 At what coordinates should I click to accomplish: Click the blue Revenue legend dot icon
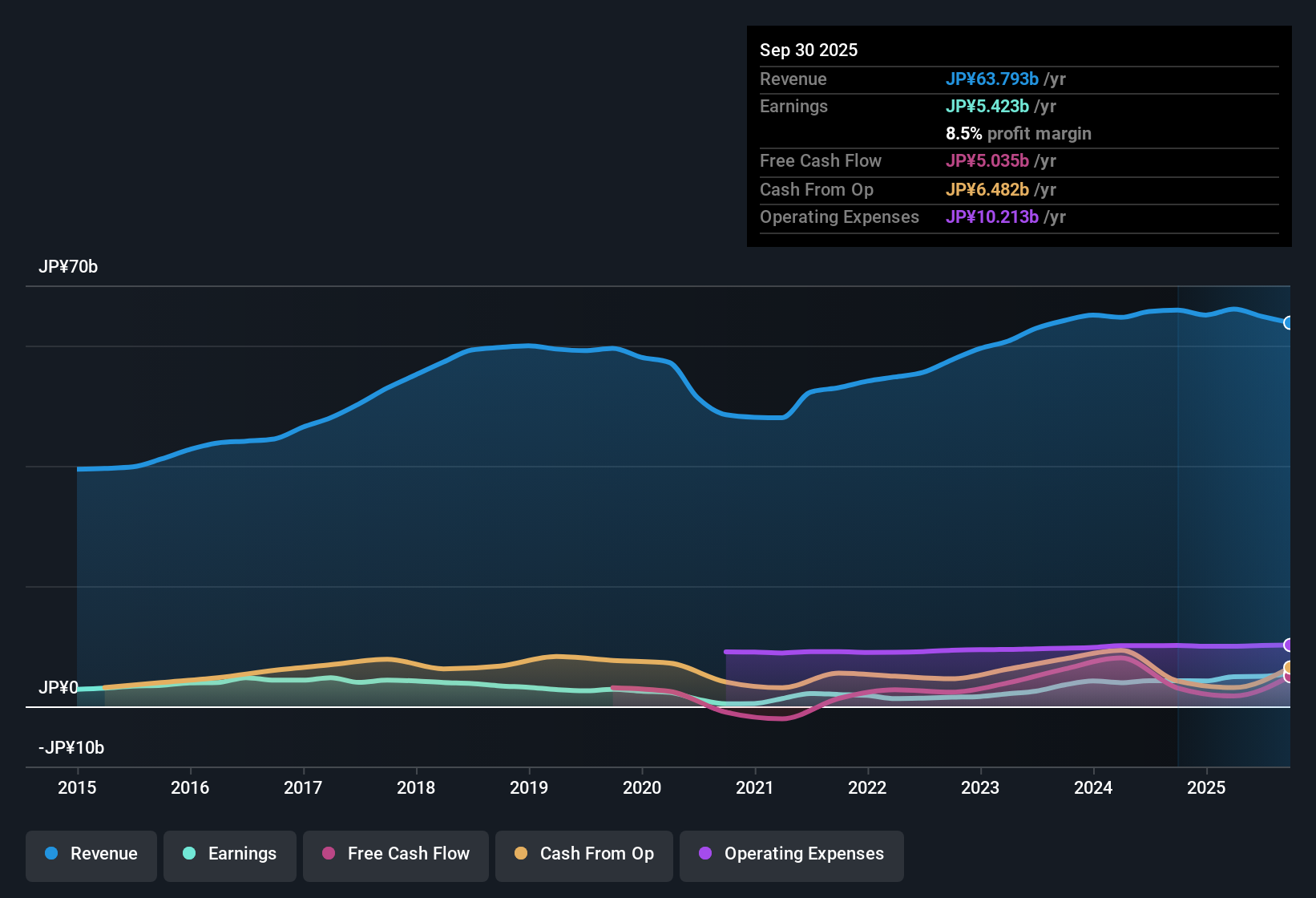(x=50, y=854)
